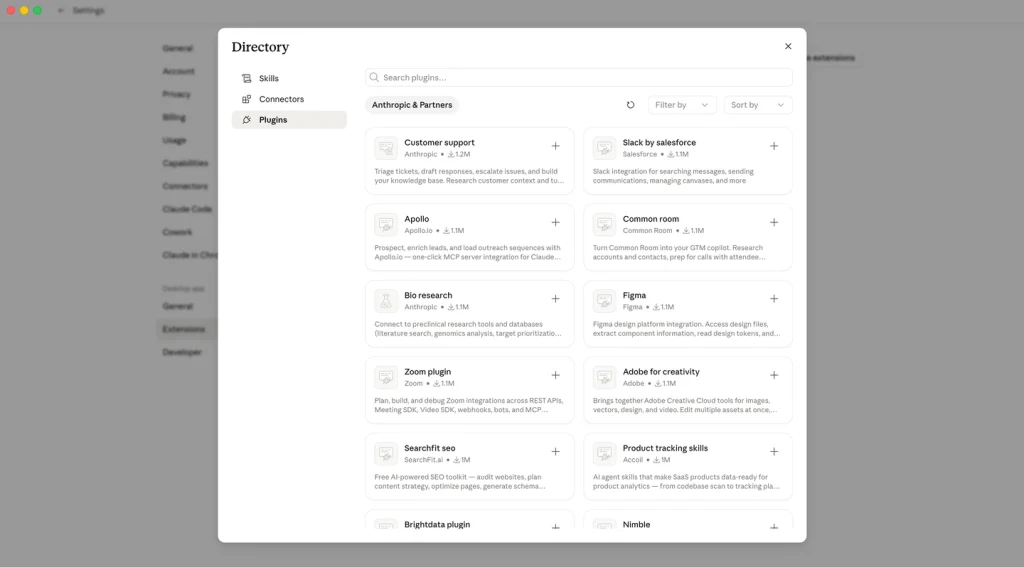Open the Figma plugin title
Image resolution: width=1024 pixels, height=567 pixels.
[x=634, y=295]
